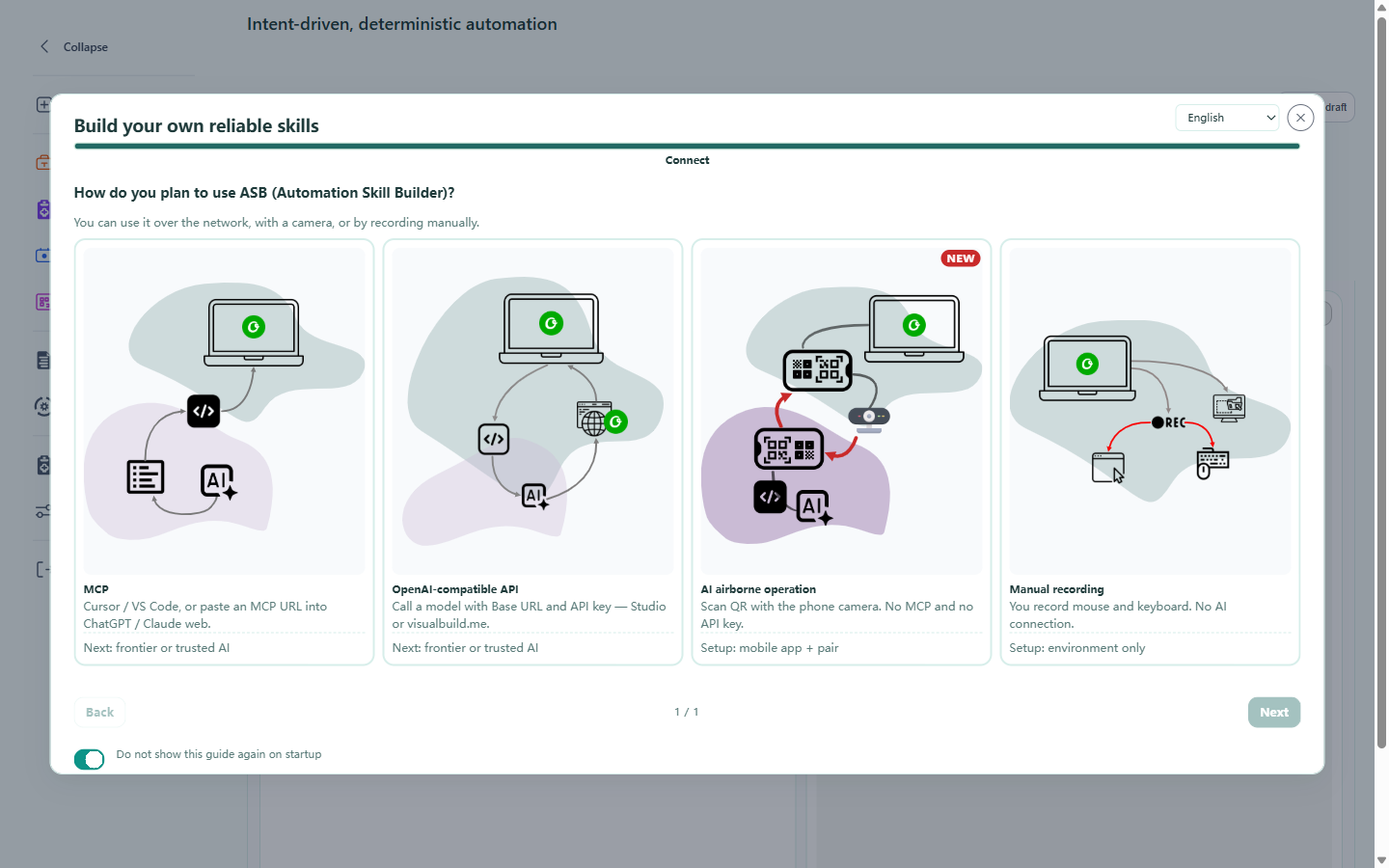The width and height of the screenshot is (1389, 868).
Task: Click the Connect step progress bar
Action: pyautogui.click(x=687, y=147)
